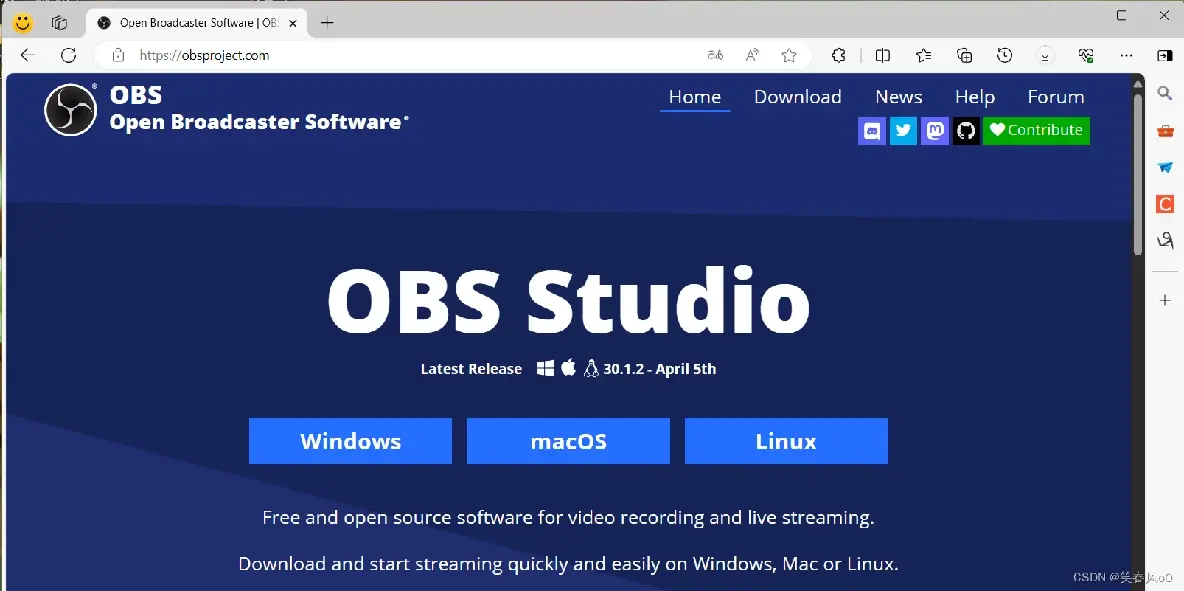
Task: Click the Open Broadcaster Software site title
Action: (x=259, y=122)
